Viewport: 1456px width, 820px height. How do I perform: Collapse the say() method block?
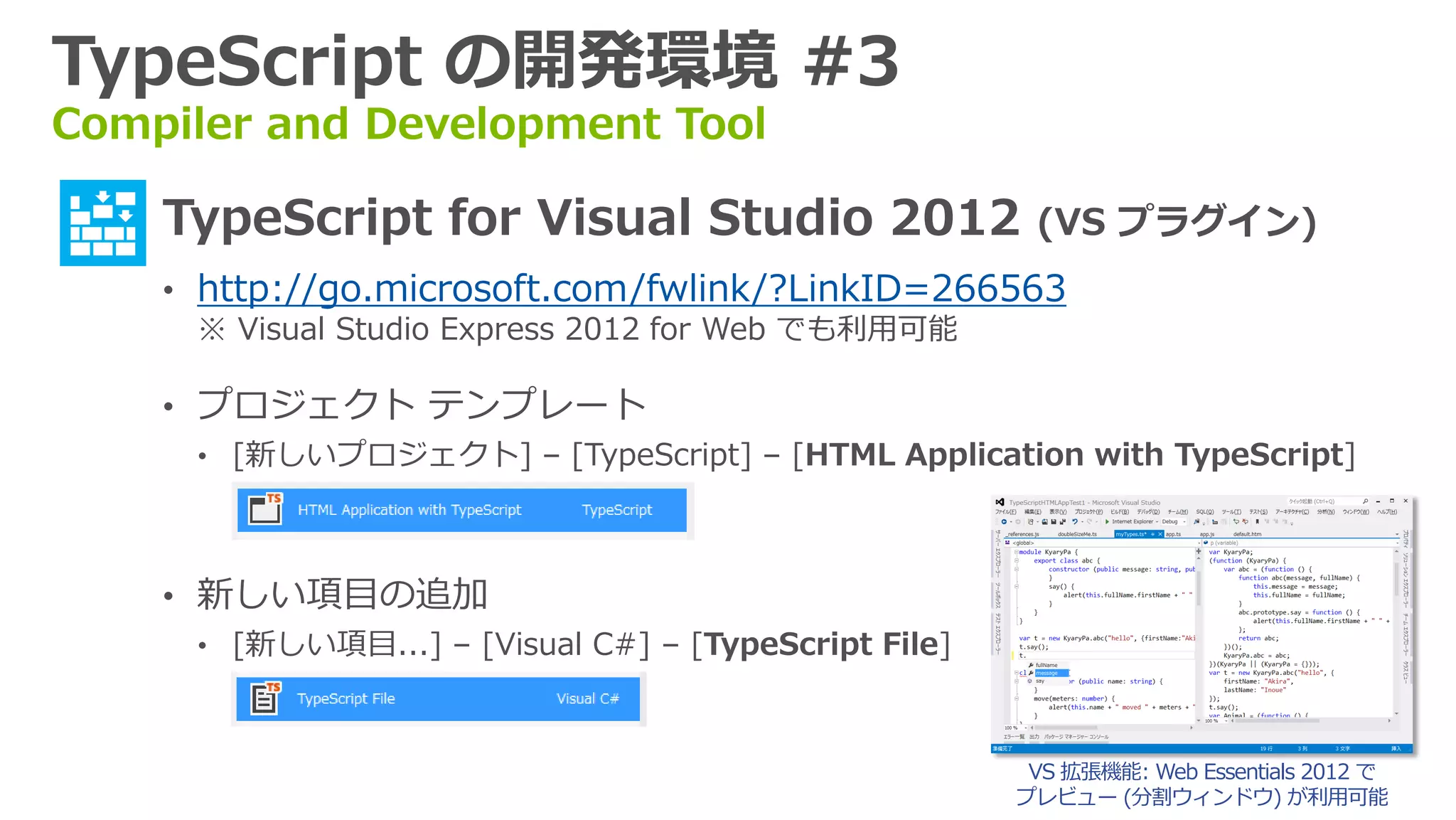[1017, 587]
